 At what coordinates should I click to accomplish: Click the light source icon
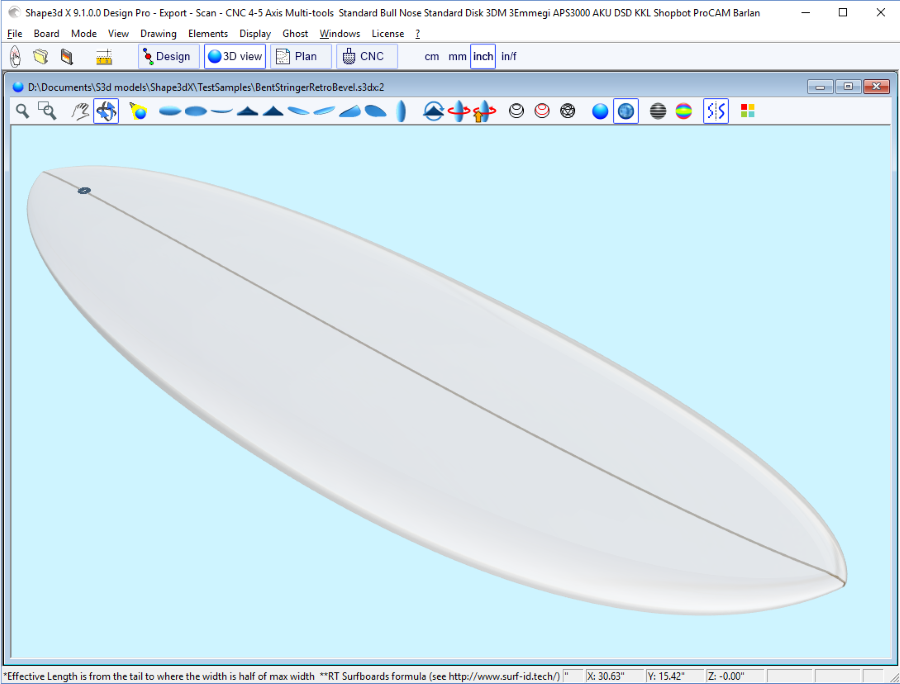point(138,111)
